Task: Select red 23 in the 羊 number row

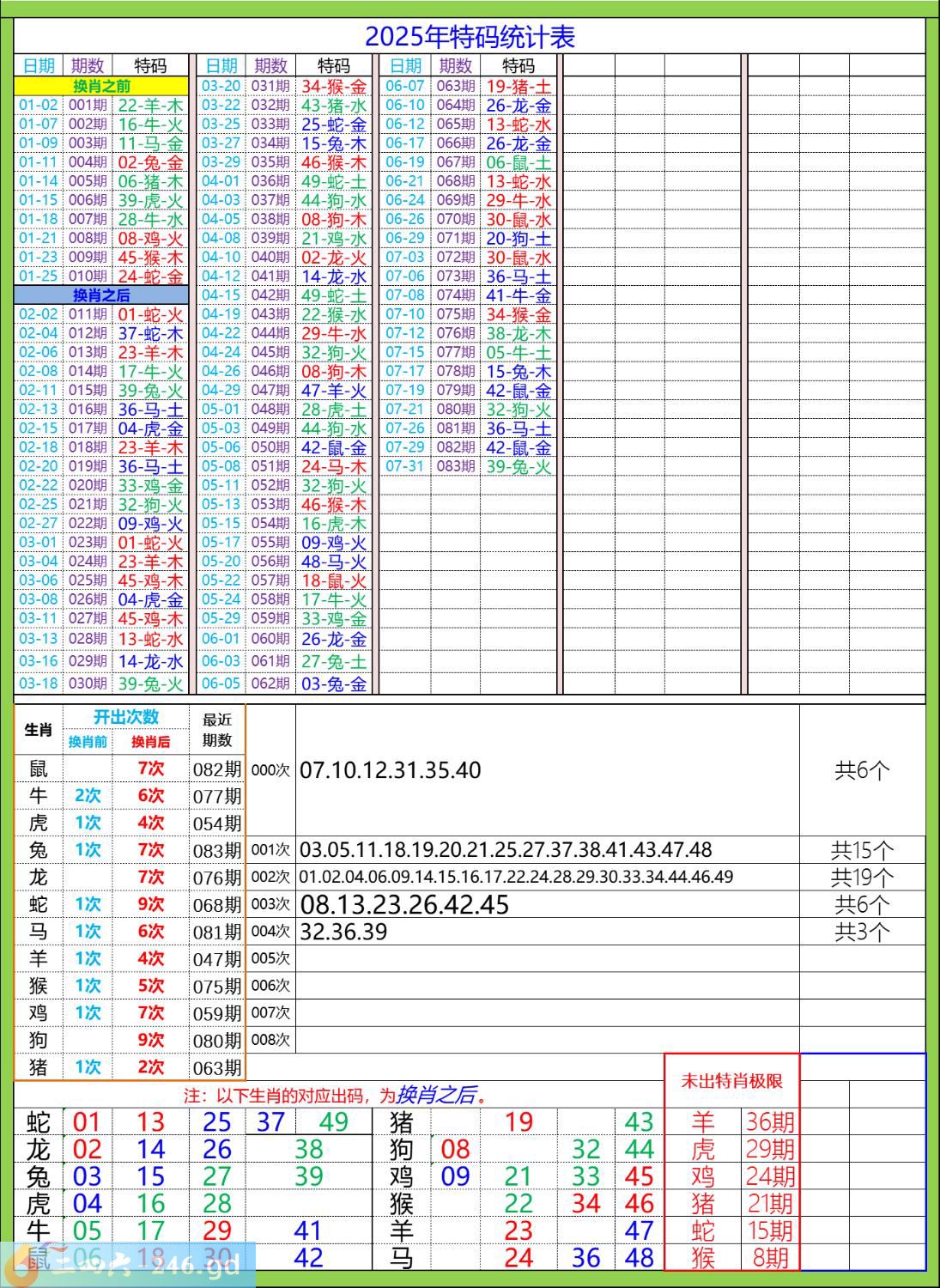Action: pyautogui.click(x=519, y=1230)
